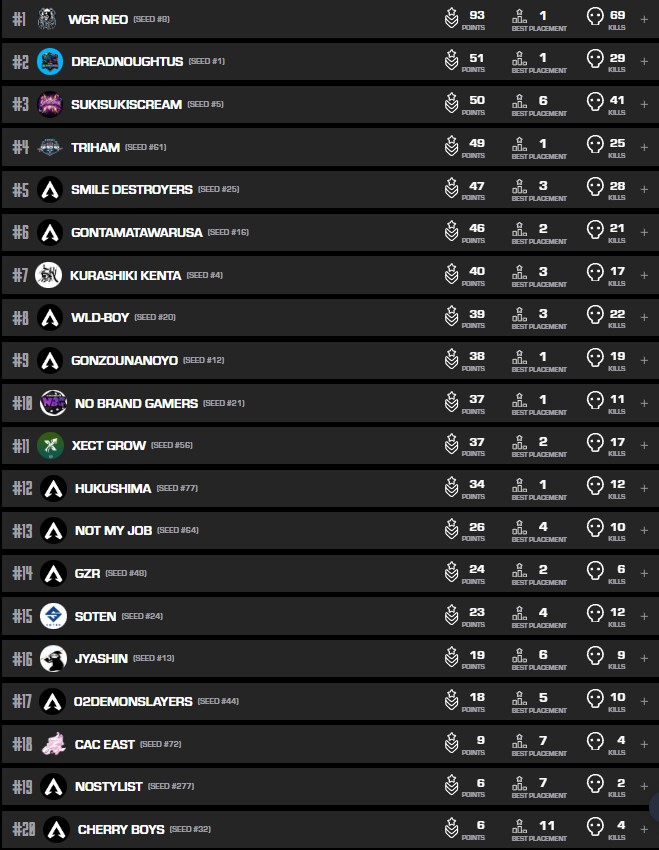Expand the HUKUSHIMA team row
The height and width of the screenshot is (850, 659).
coord(644,488)
